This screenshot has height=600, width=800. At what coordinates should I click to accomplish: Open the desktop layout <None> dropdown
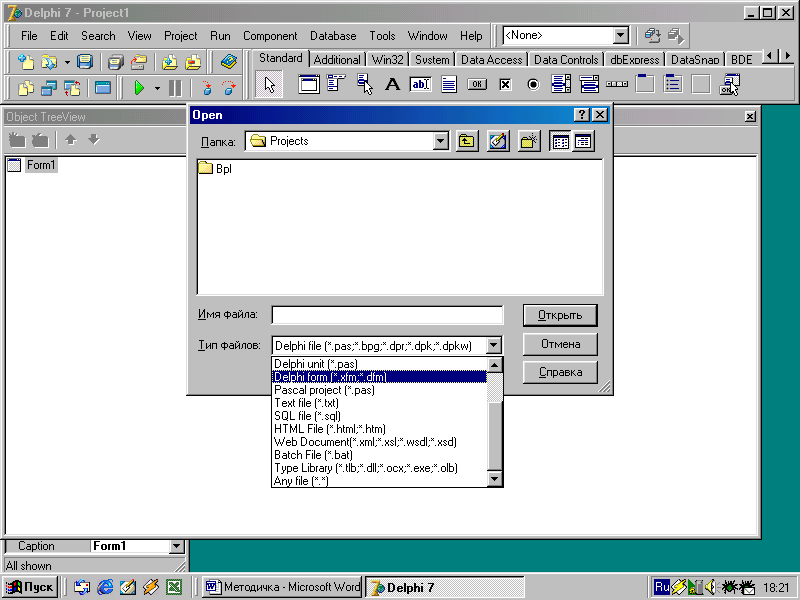pyautogui.click(x=620, y=35)
